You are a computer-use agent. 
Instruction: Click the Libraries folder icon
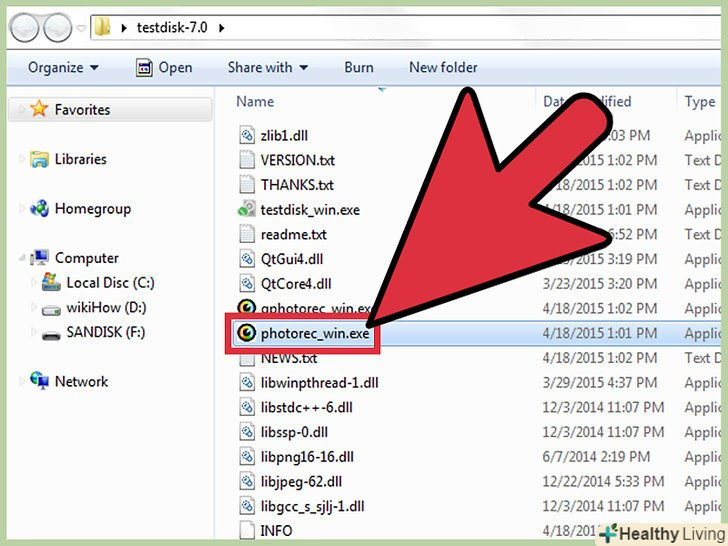(39, 159)
